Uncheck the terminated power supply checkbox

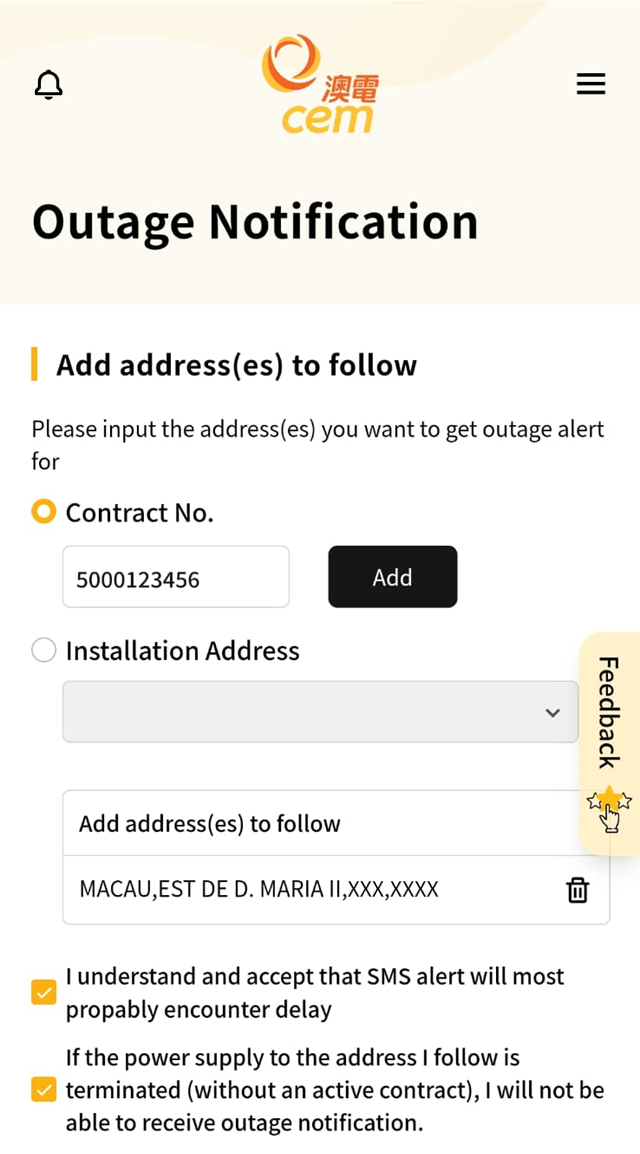[43, 1089]
